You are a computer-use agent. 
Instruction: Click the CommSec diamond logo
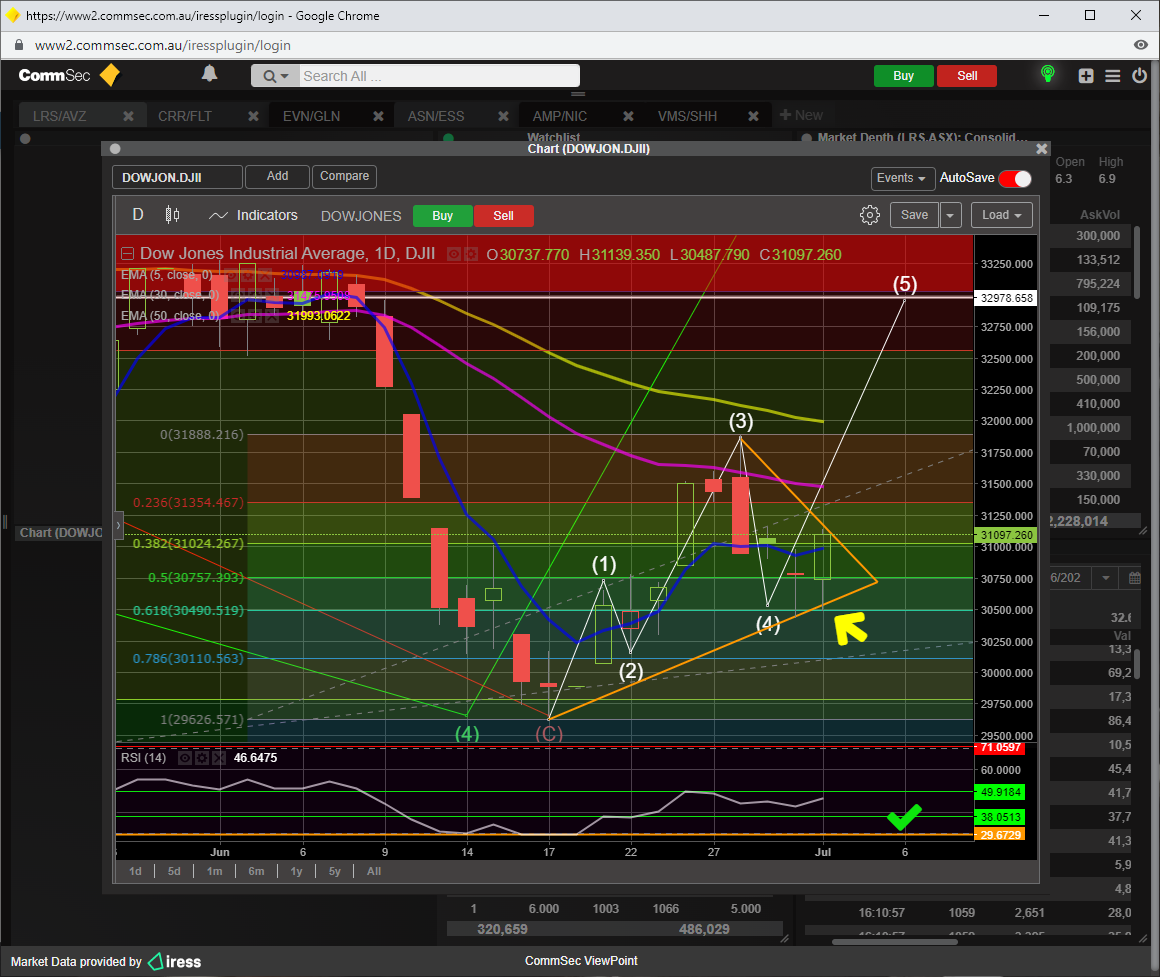pyautogui.click(x=109, y=75)
